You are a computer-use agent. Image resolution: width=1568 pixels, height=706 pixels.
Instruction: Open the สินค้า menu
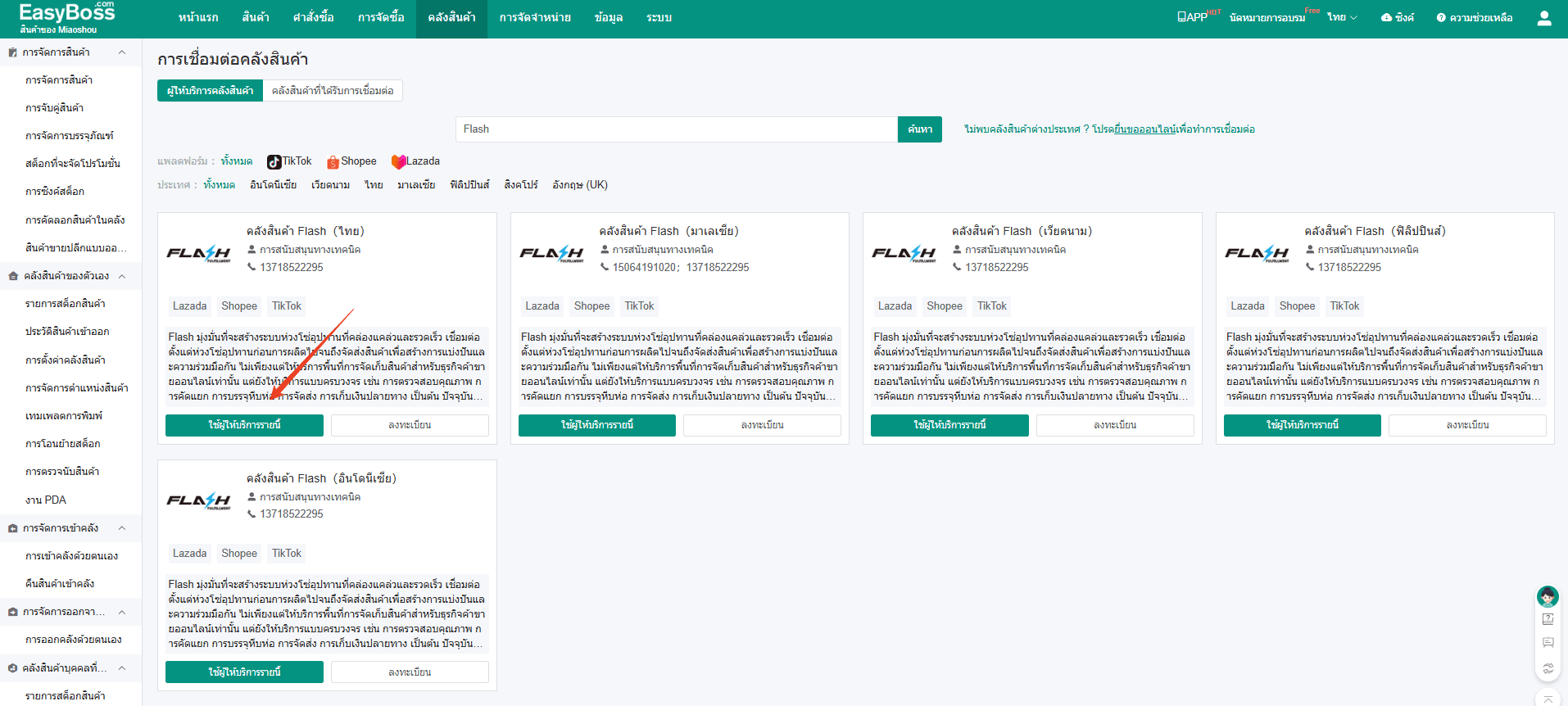[x=256, y=17]
